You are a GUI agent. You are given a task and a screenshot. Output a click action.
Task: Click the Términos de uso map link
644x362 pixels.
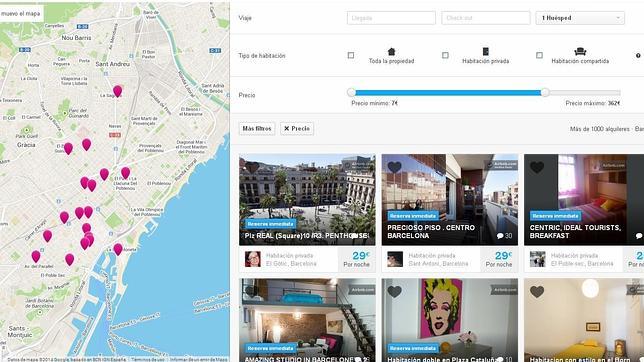tap(148, 360)
